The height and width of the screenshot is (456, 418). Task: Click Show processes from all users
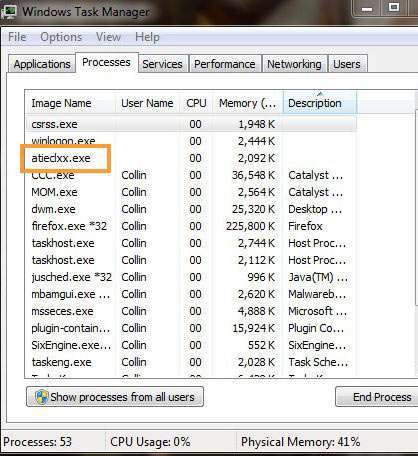115,397
